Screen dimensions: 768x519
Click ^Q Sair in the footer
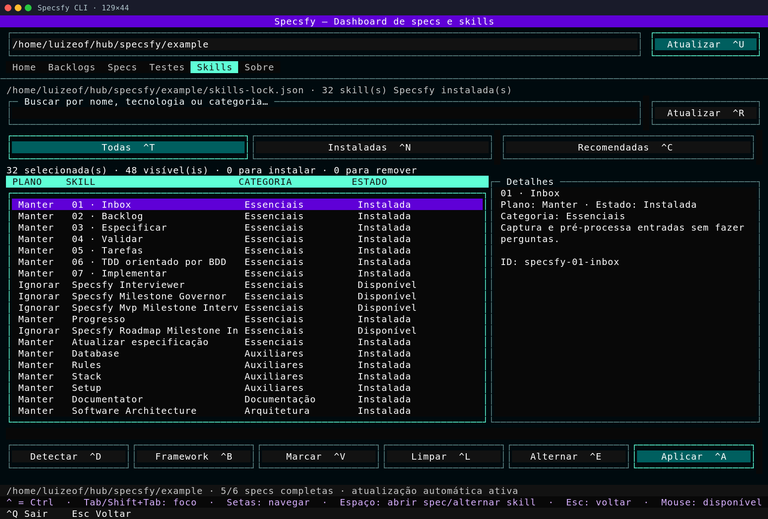[27, 514]
